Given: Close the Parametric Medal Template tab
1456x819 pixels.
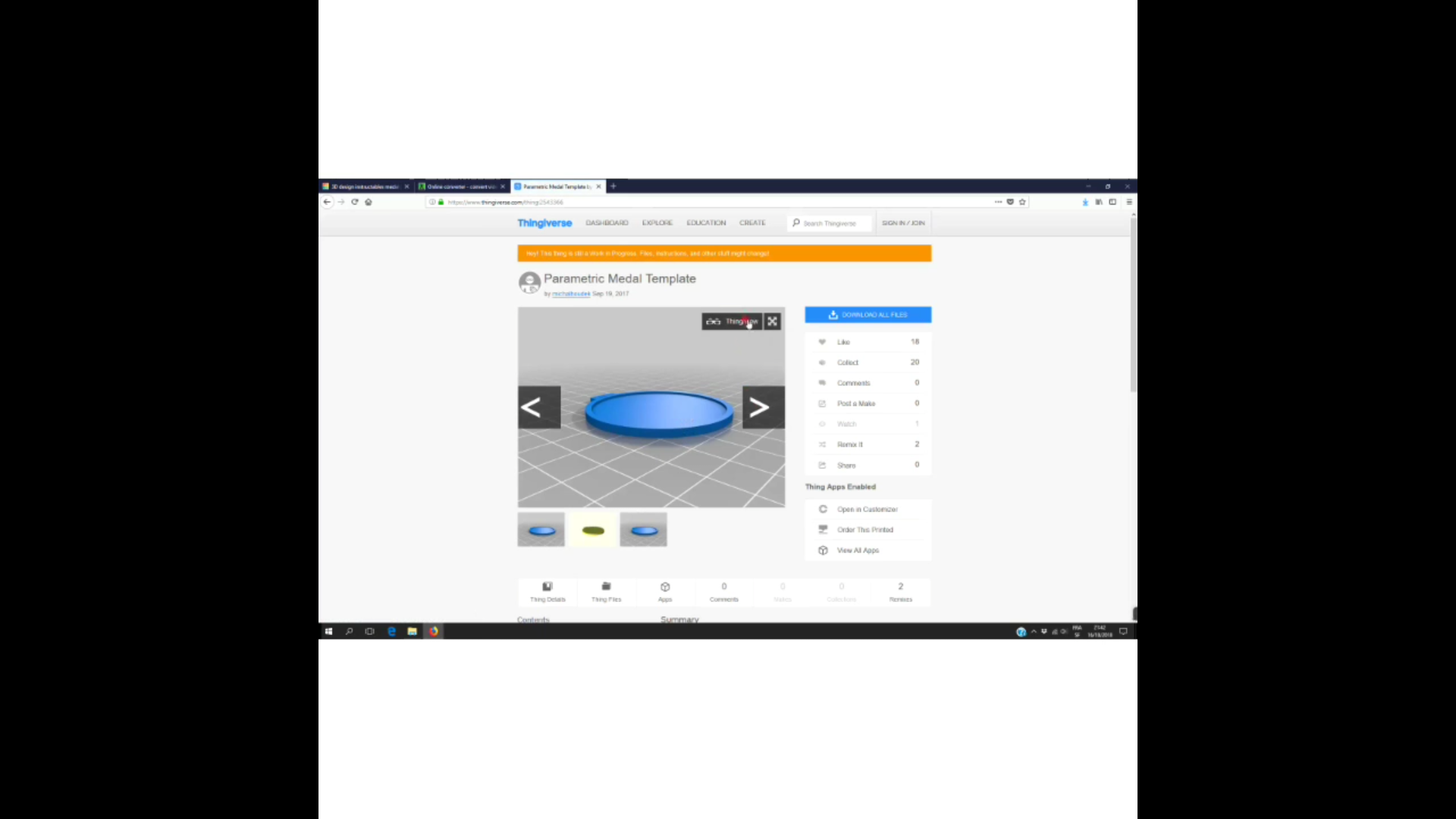Looking at the screenshot, I should coord(598,187).
